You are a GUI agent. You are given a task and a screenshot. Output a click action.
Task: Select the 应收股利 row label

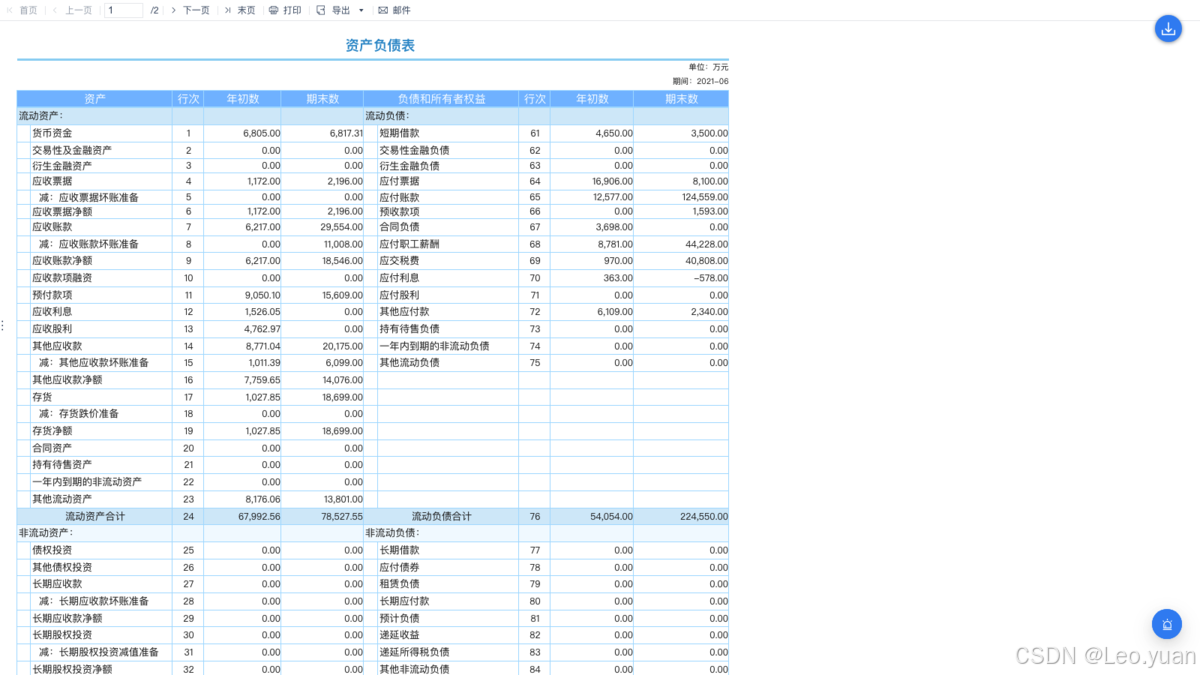point(52,329)
